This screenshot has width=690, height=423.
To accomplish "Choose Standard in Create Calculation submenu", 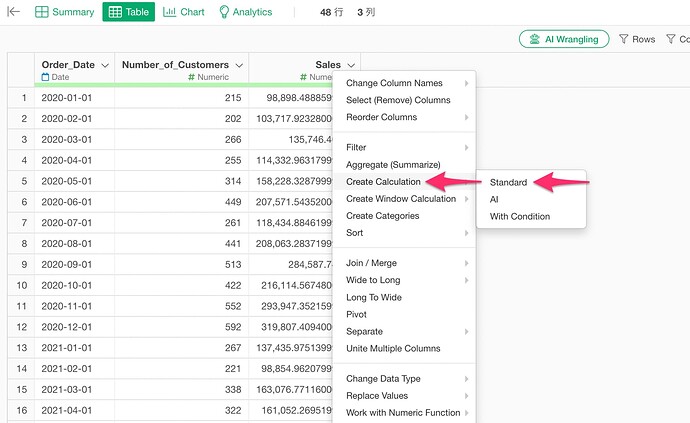I will (x=531, y=182).
